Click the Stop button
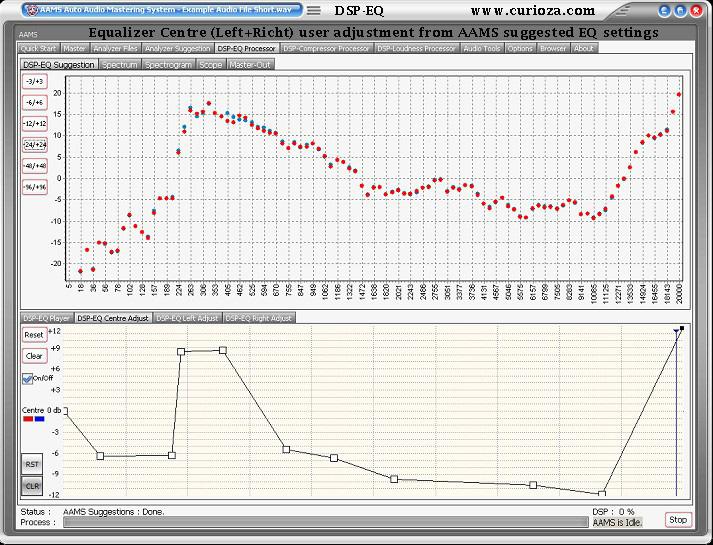The image size is (713, 545). click(x=678, y=520)
